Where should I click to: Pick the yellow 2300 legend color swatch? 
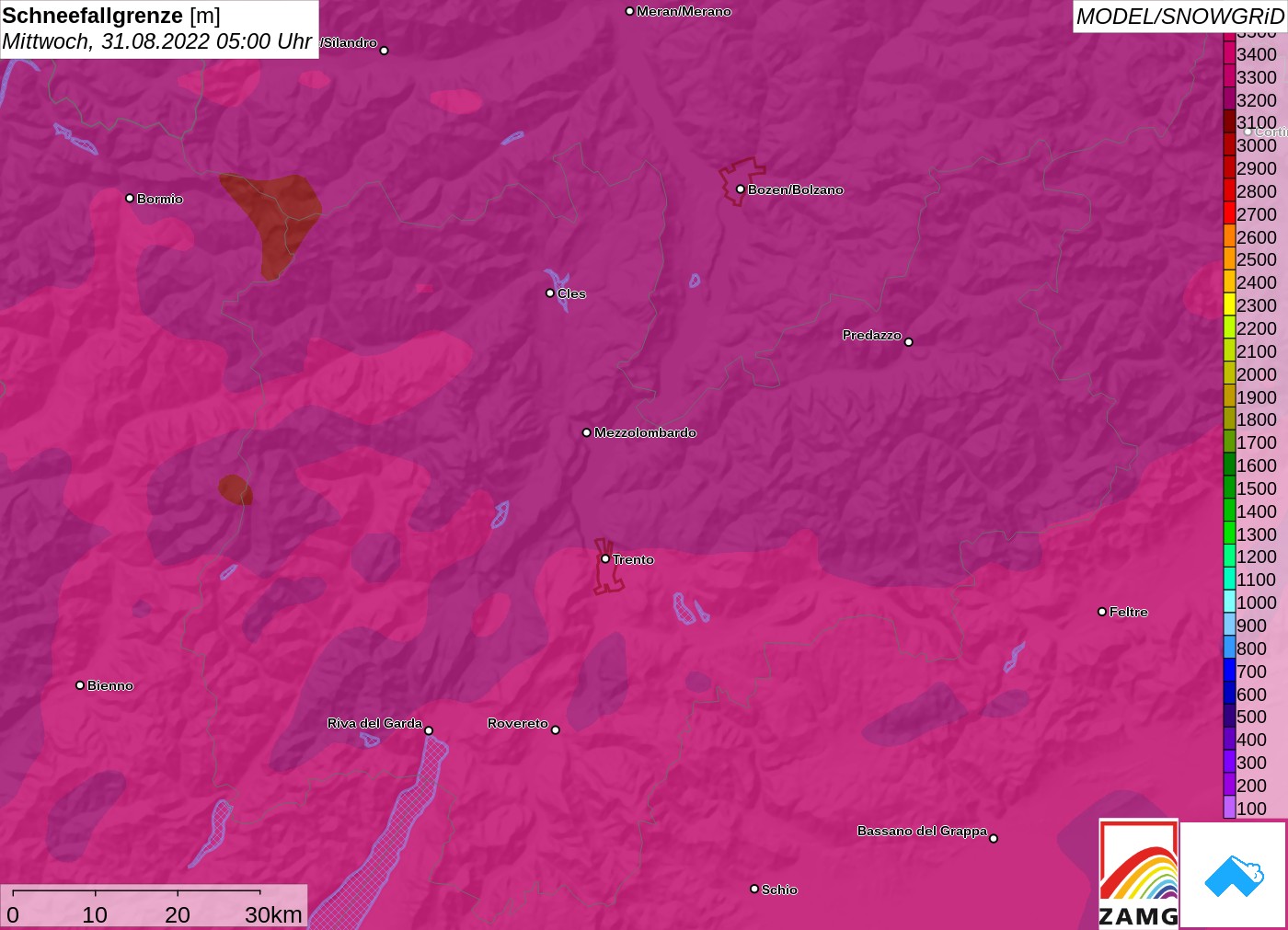(x=1229, y=304)
